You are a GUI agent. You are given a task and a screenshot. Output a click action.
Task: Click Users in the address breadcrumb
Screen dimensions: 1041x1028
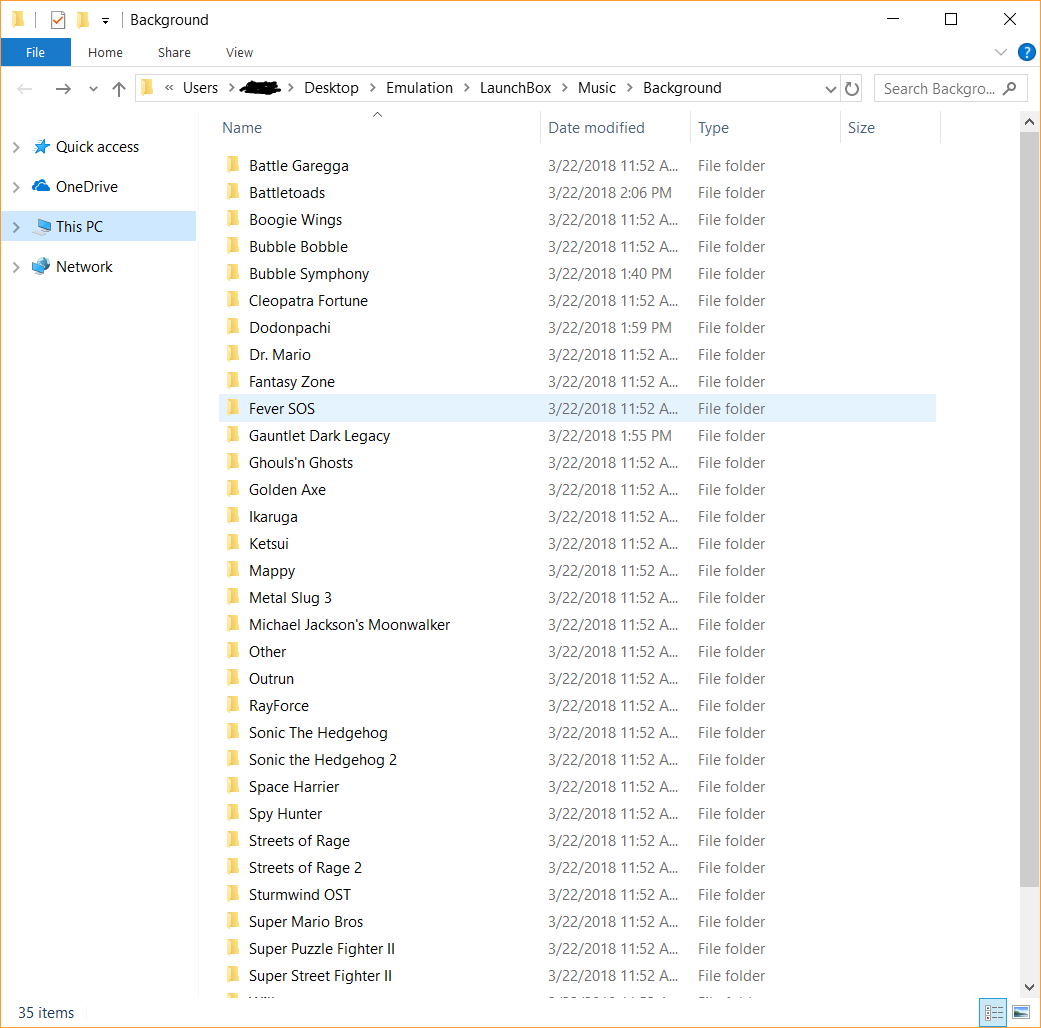[x=200, y=88]
